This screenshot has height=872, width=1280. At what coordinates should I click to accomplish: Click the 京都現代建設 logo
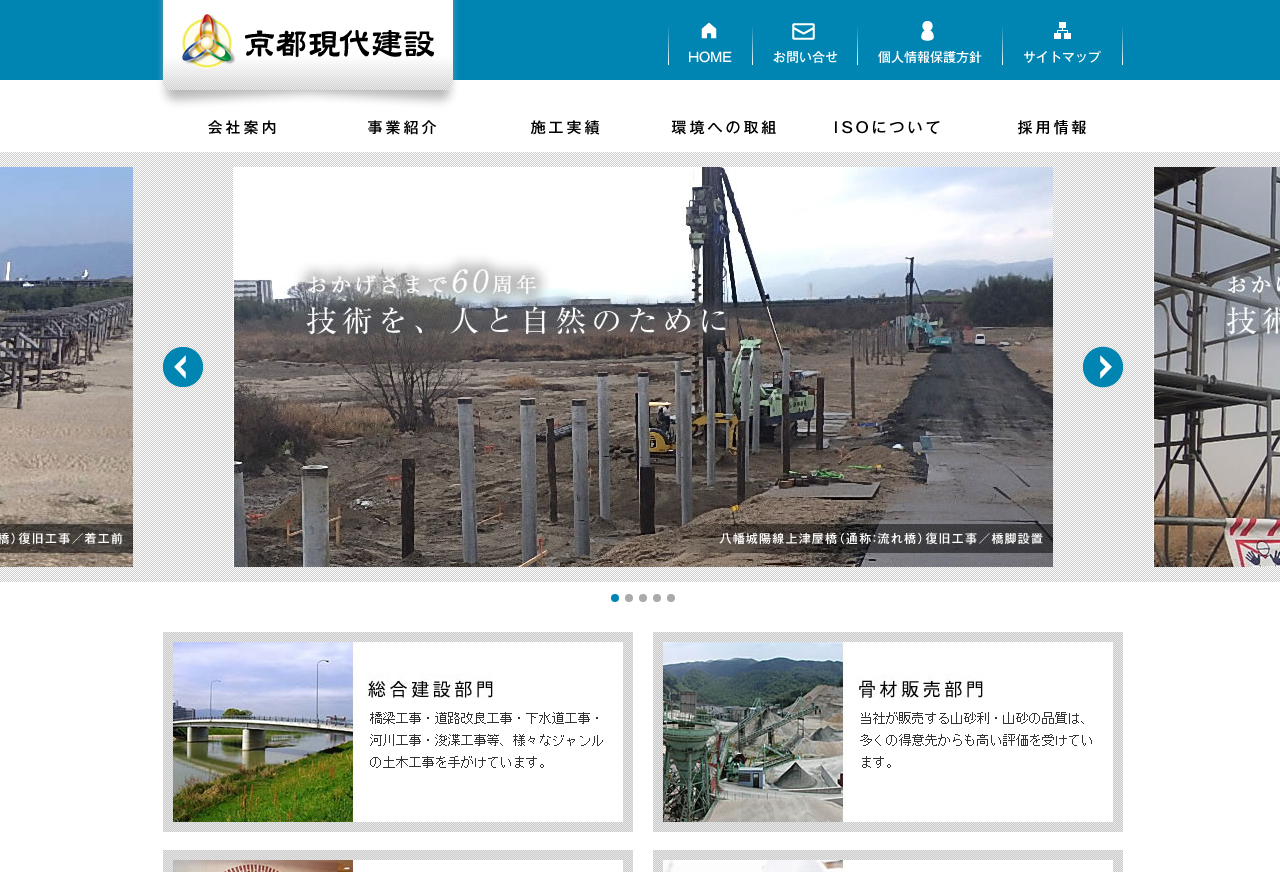pyautogui.click(x=308, y=43)
